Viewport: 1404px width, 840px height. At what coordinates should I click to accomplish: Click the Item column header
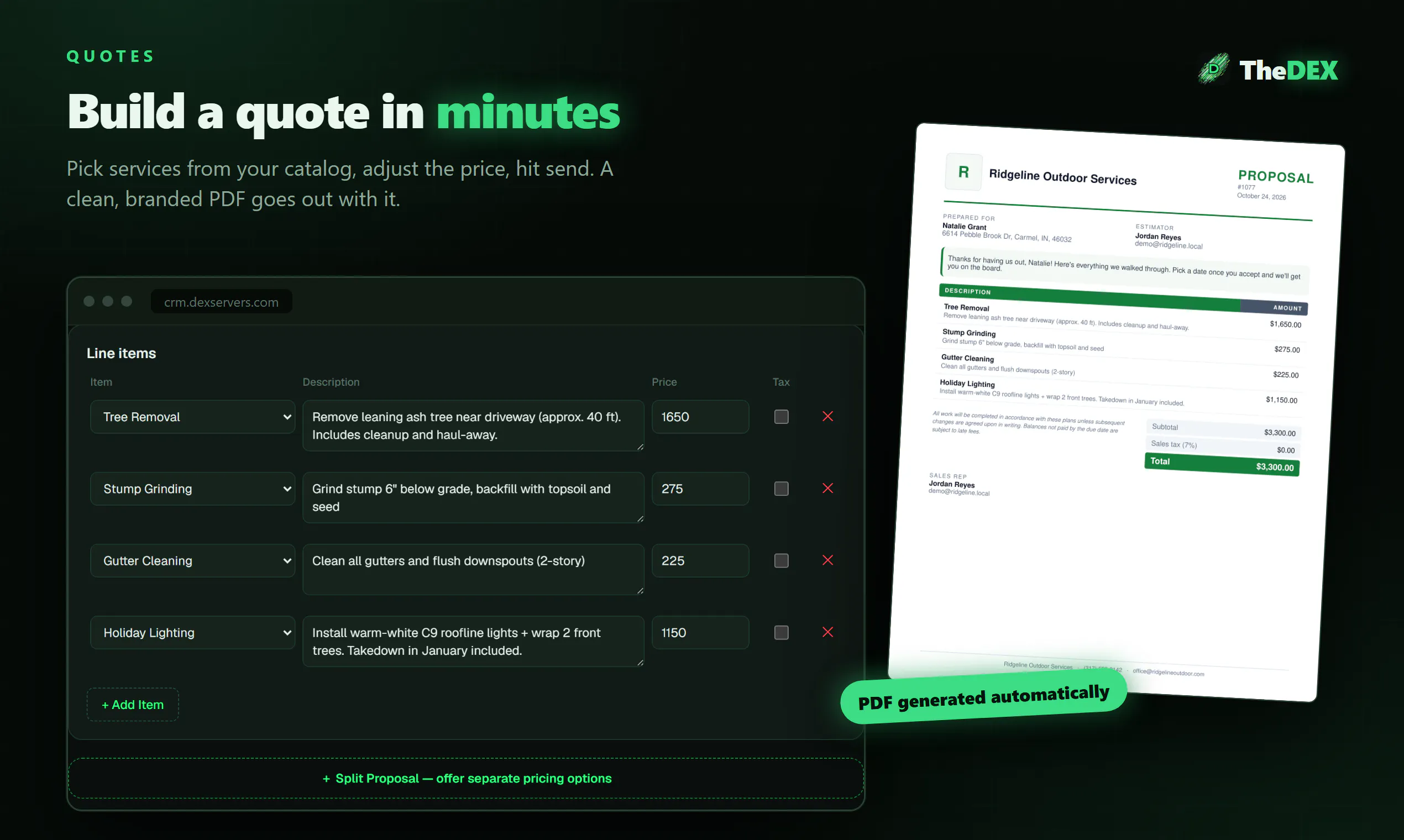tap(101, 382)
